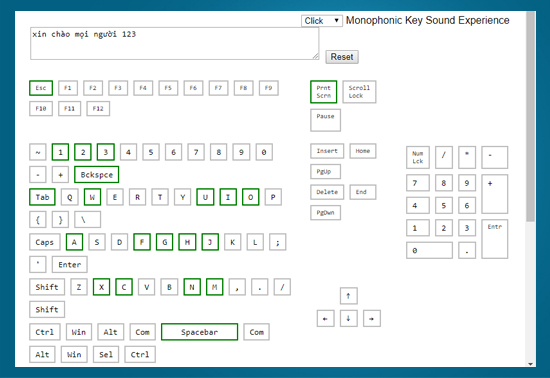Click the Insert key
Viewport: 550px width, 378px height.
tap(327, 151)
